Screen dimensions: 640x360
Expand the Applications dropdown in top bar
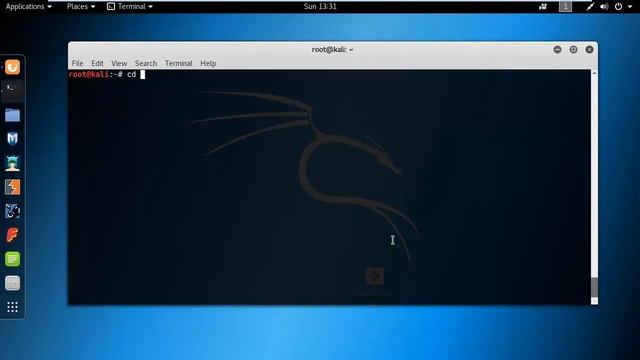[x=28, y=7]
